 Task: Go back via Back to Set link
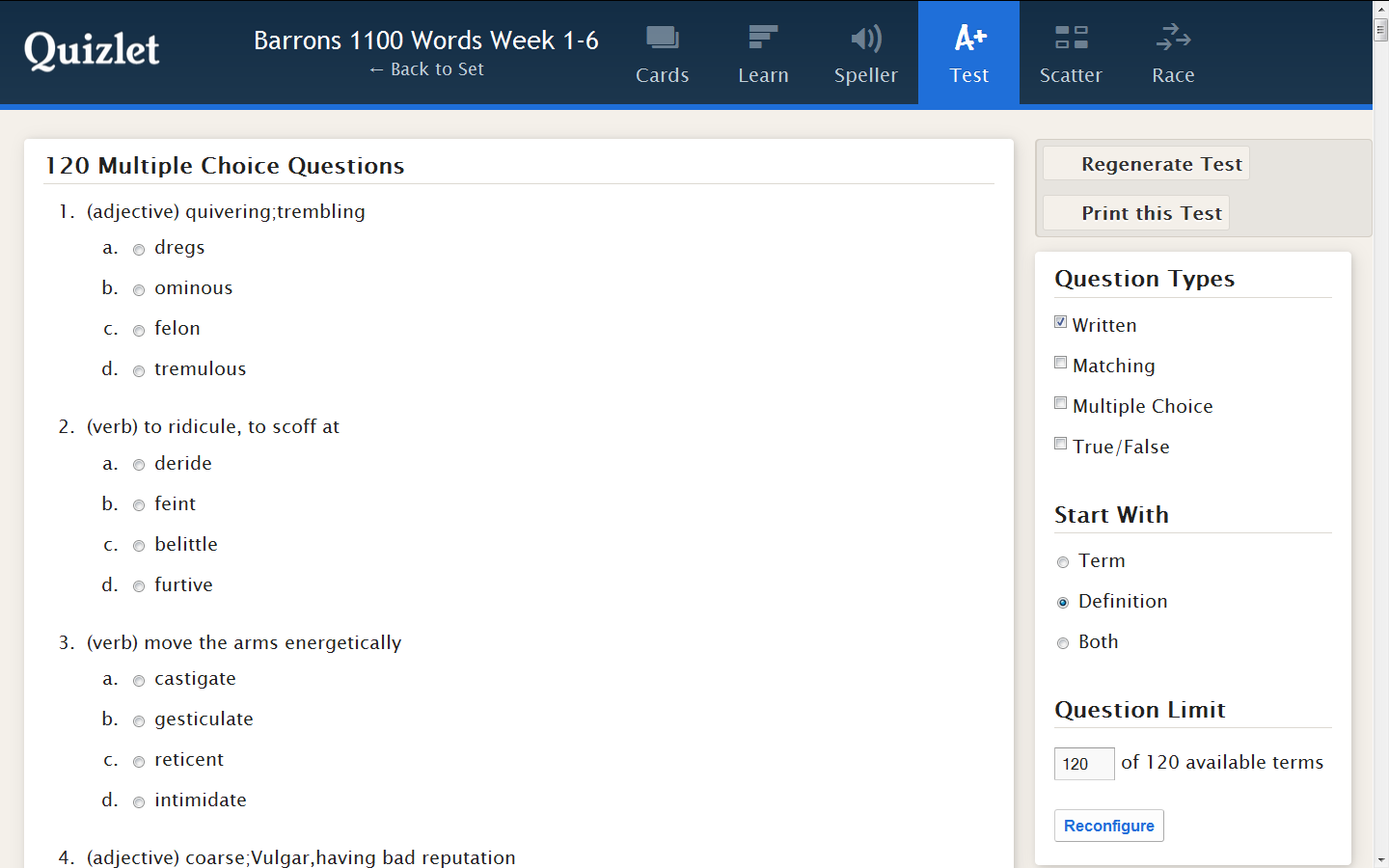point(426,69)
